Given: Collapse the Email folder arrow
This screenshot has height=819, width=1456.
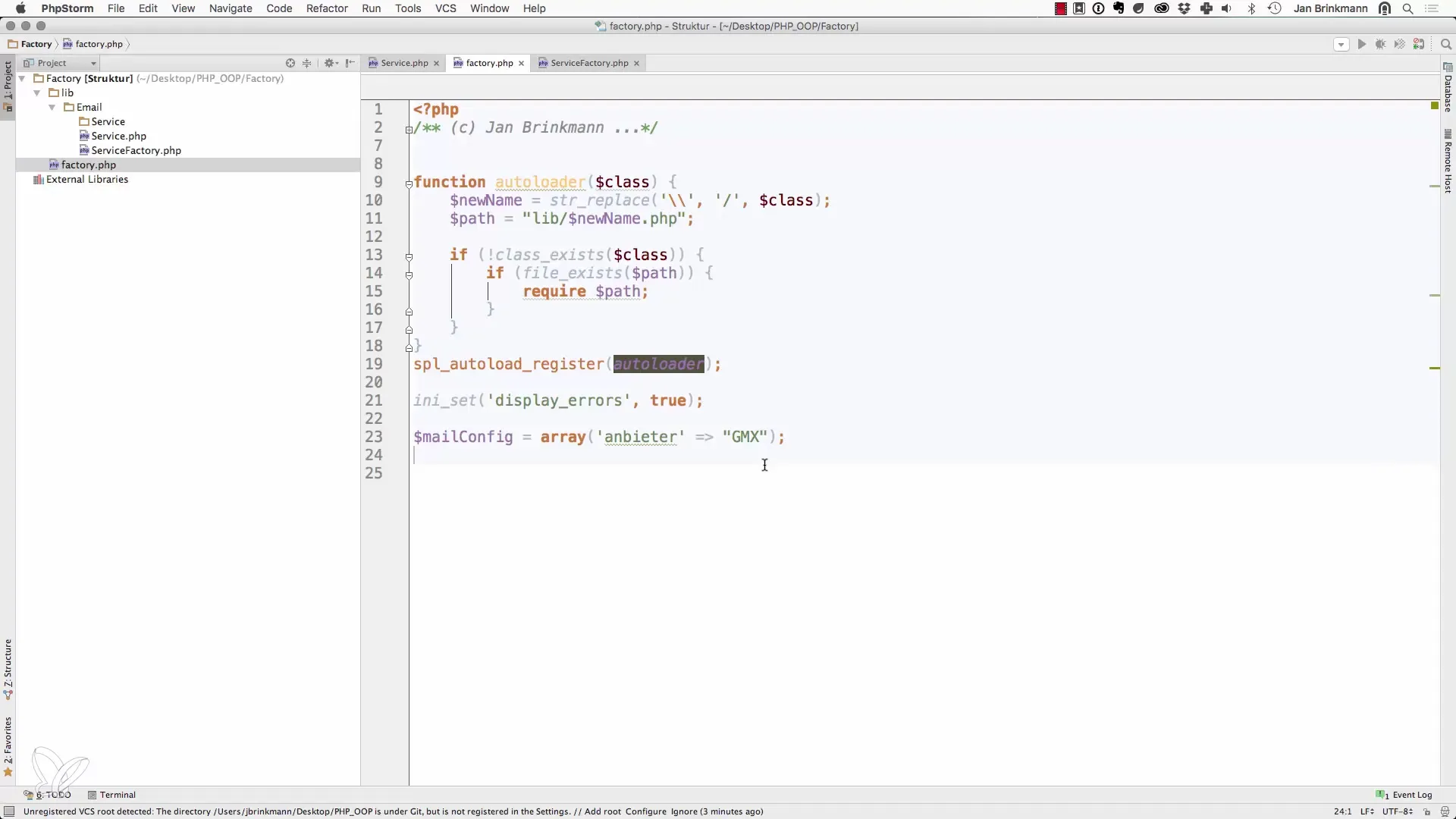Looking at the screenshot, I should pyautogui.click(x=52, y=108).
